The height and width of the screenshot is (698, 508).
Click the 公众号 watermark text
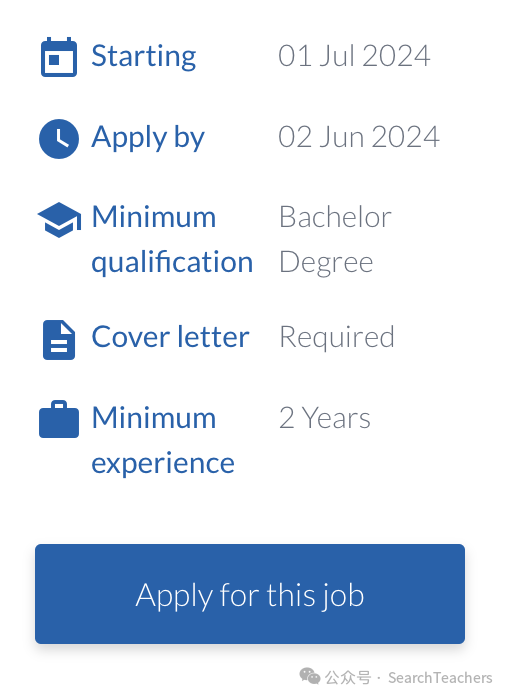[348, 678]
